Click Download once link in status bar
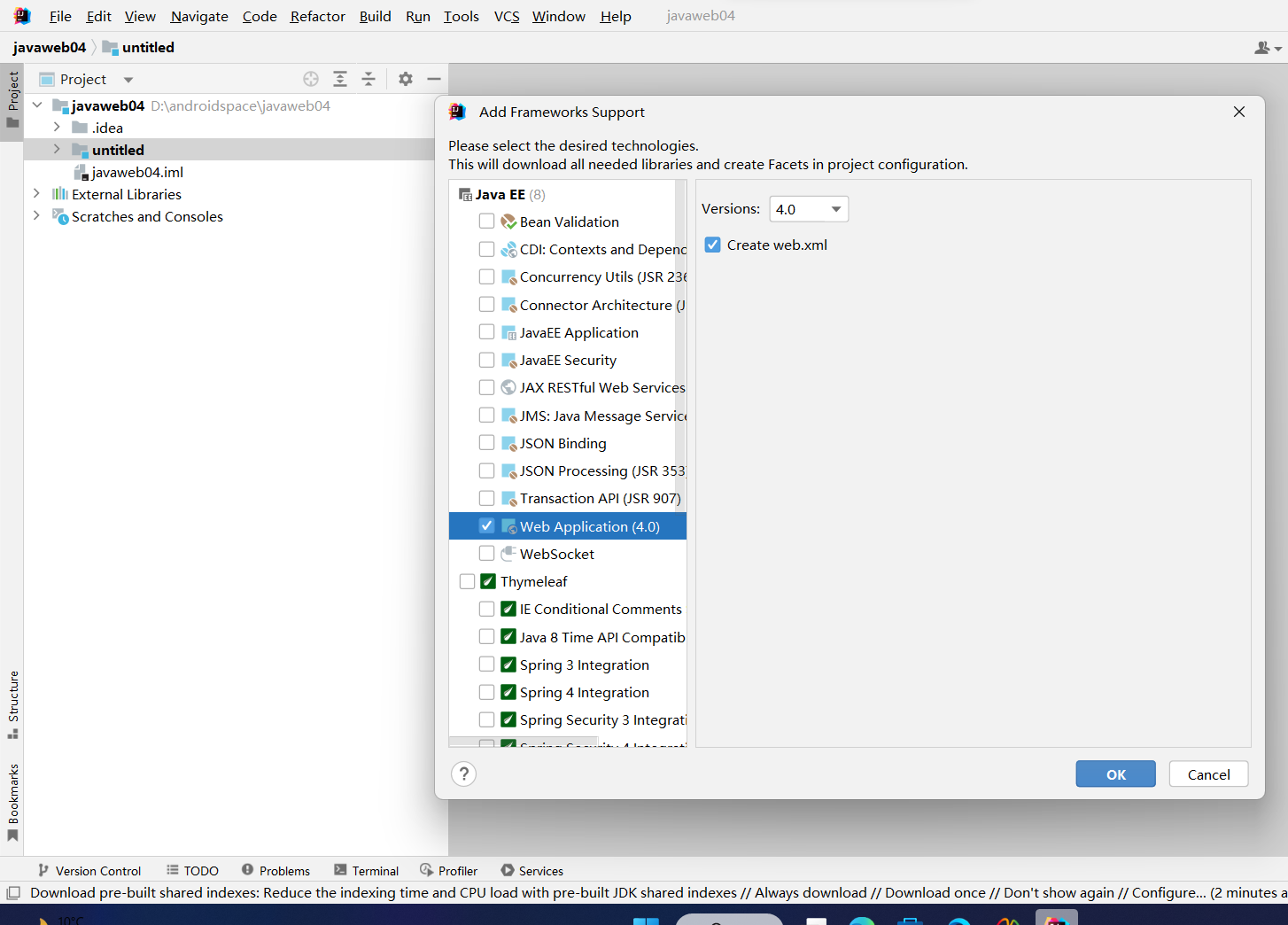The width and height of the screenshot is (1288, 925). coord(935,893)
